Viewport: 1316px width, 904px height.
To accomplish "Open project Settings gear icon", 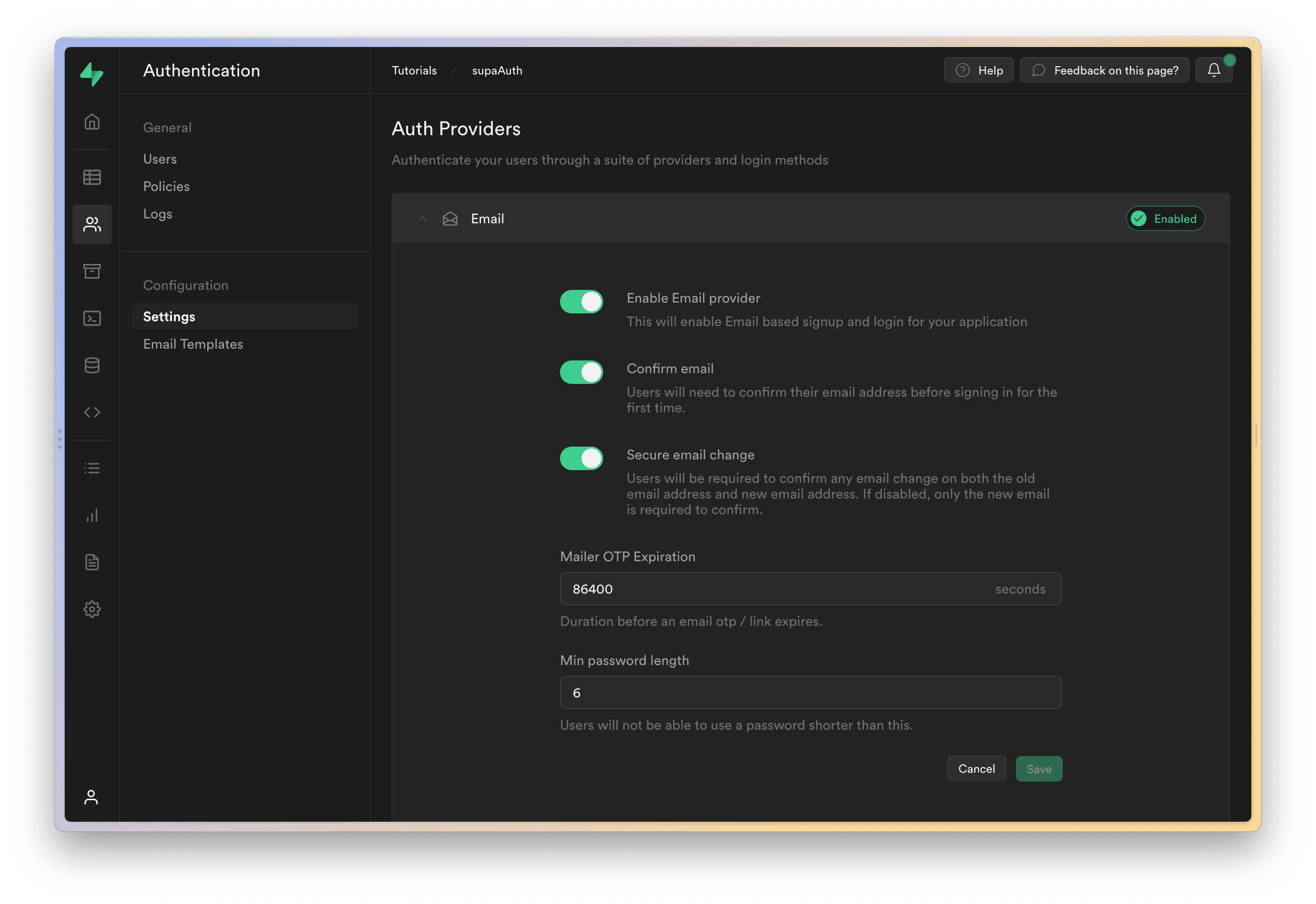I will [x=92, y=609].
